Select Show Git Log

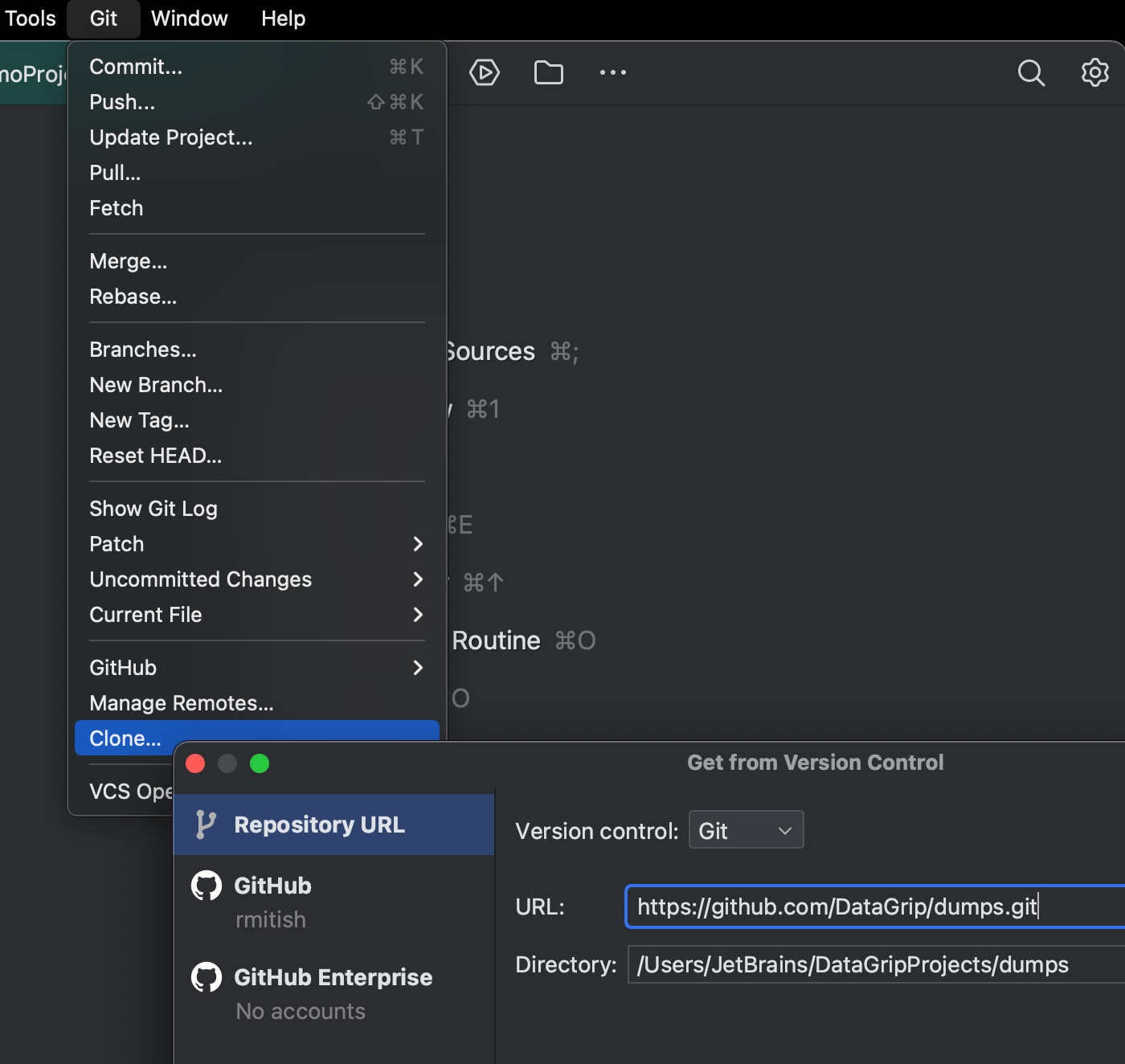(x=153, y=508)
